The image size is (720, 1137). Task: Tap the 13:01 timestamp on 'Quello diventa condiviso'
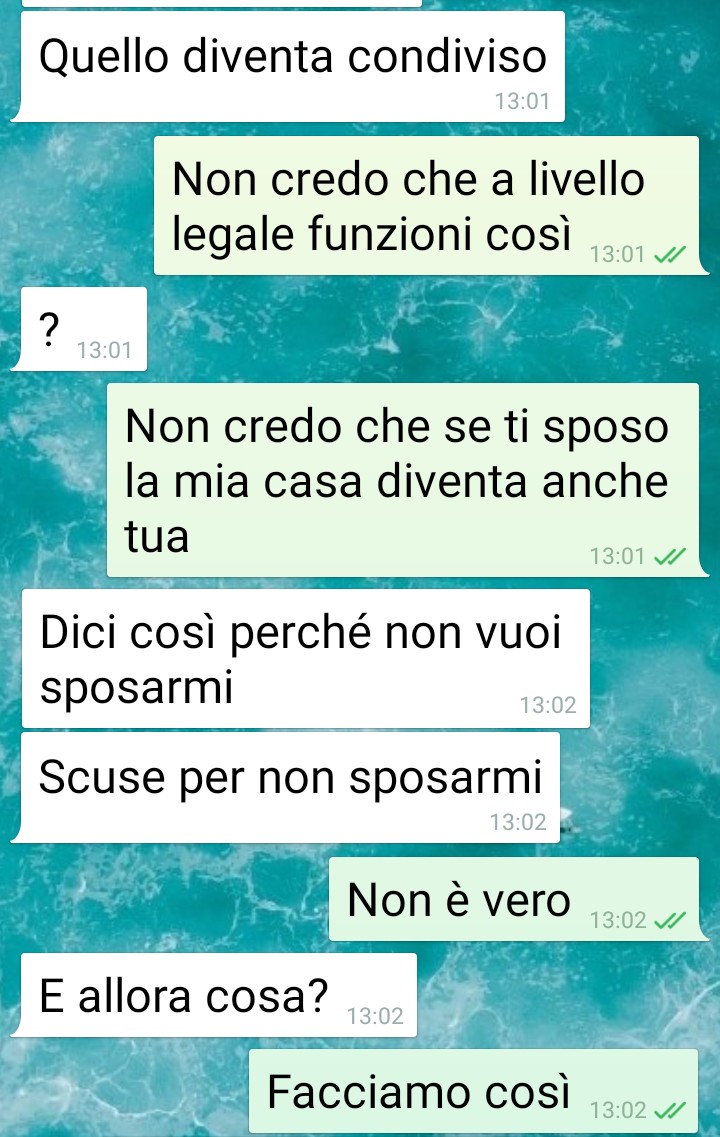point(522,101)
